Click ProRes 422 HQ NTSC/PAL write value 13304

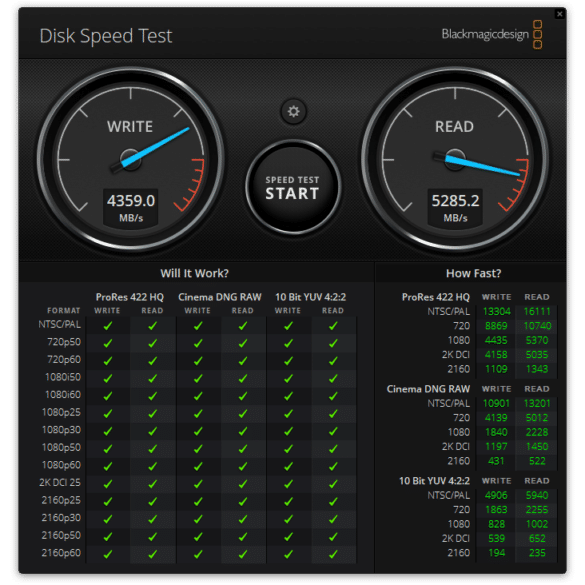click(x=496, y=311)
